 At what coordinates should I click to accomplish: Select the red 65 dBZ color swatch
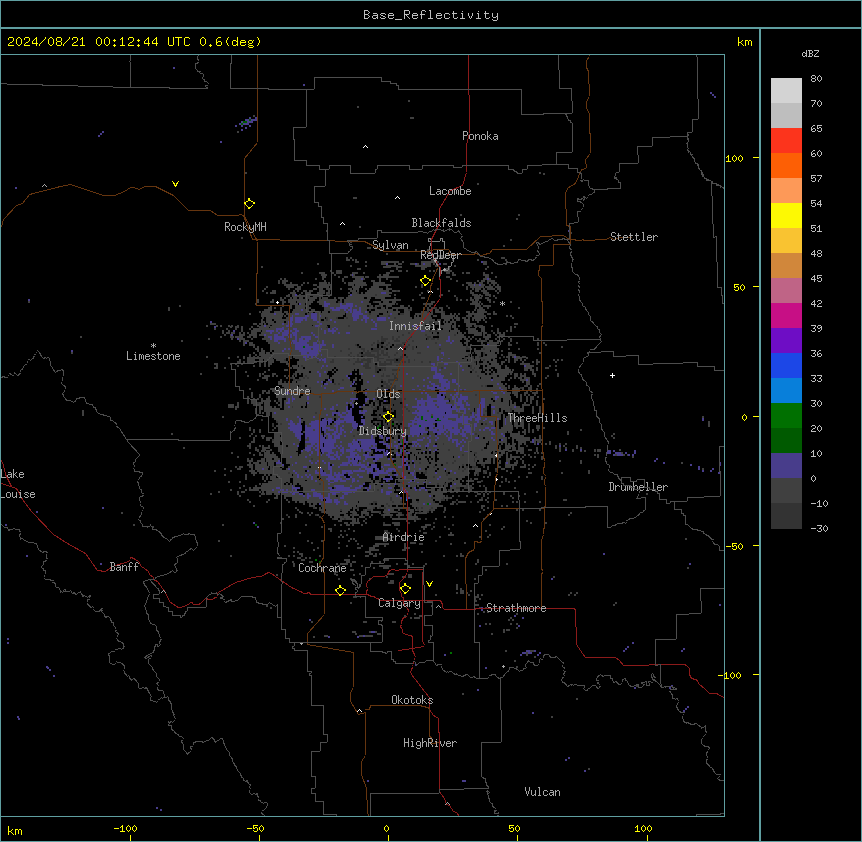tap(786, 140)
